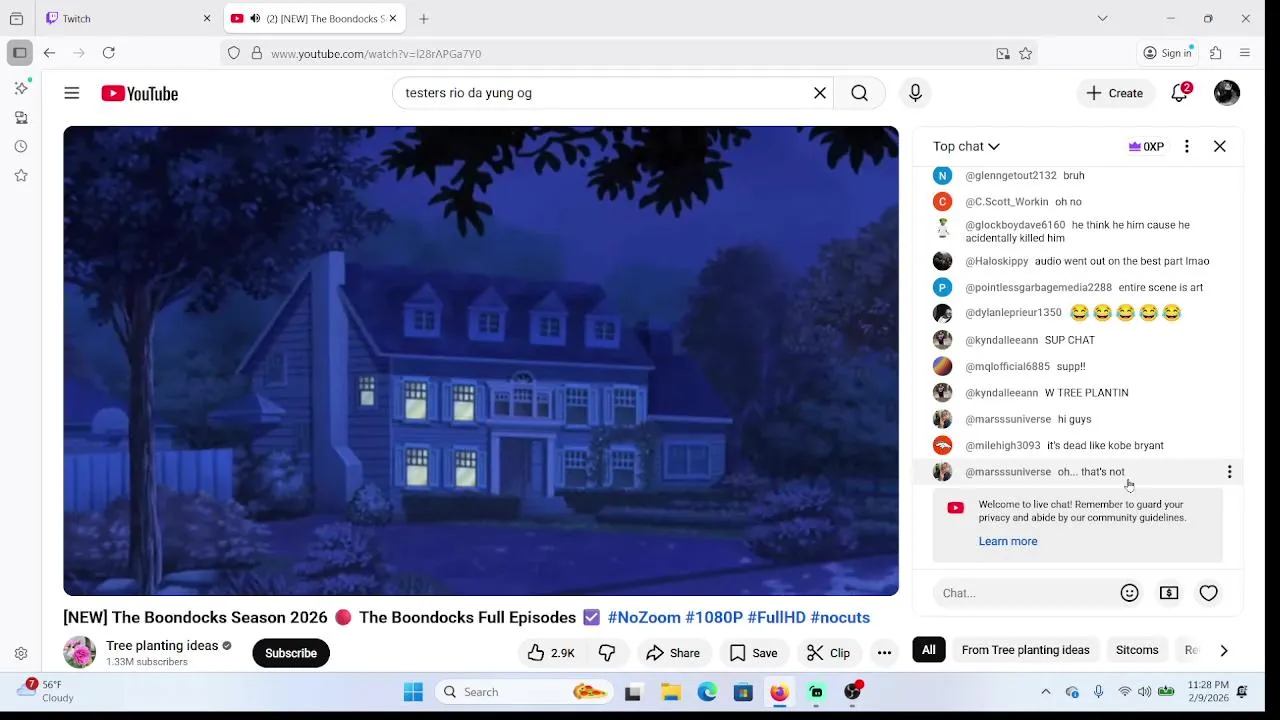Open sidebar settings gear

pyautogui.click(x=21, y=654)
